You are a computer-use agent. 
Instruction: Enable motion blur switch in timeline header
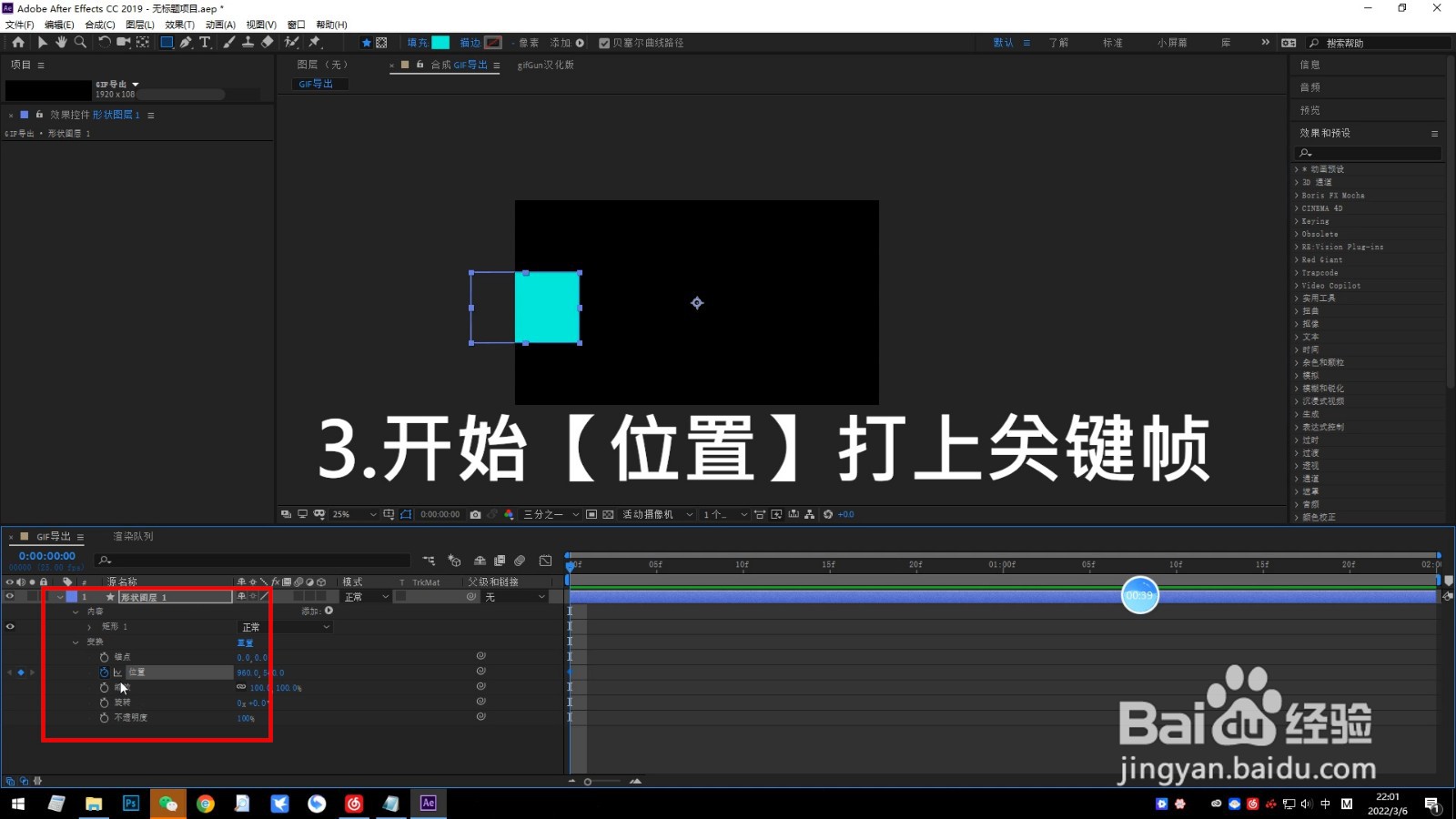click(x=520, y=561)
